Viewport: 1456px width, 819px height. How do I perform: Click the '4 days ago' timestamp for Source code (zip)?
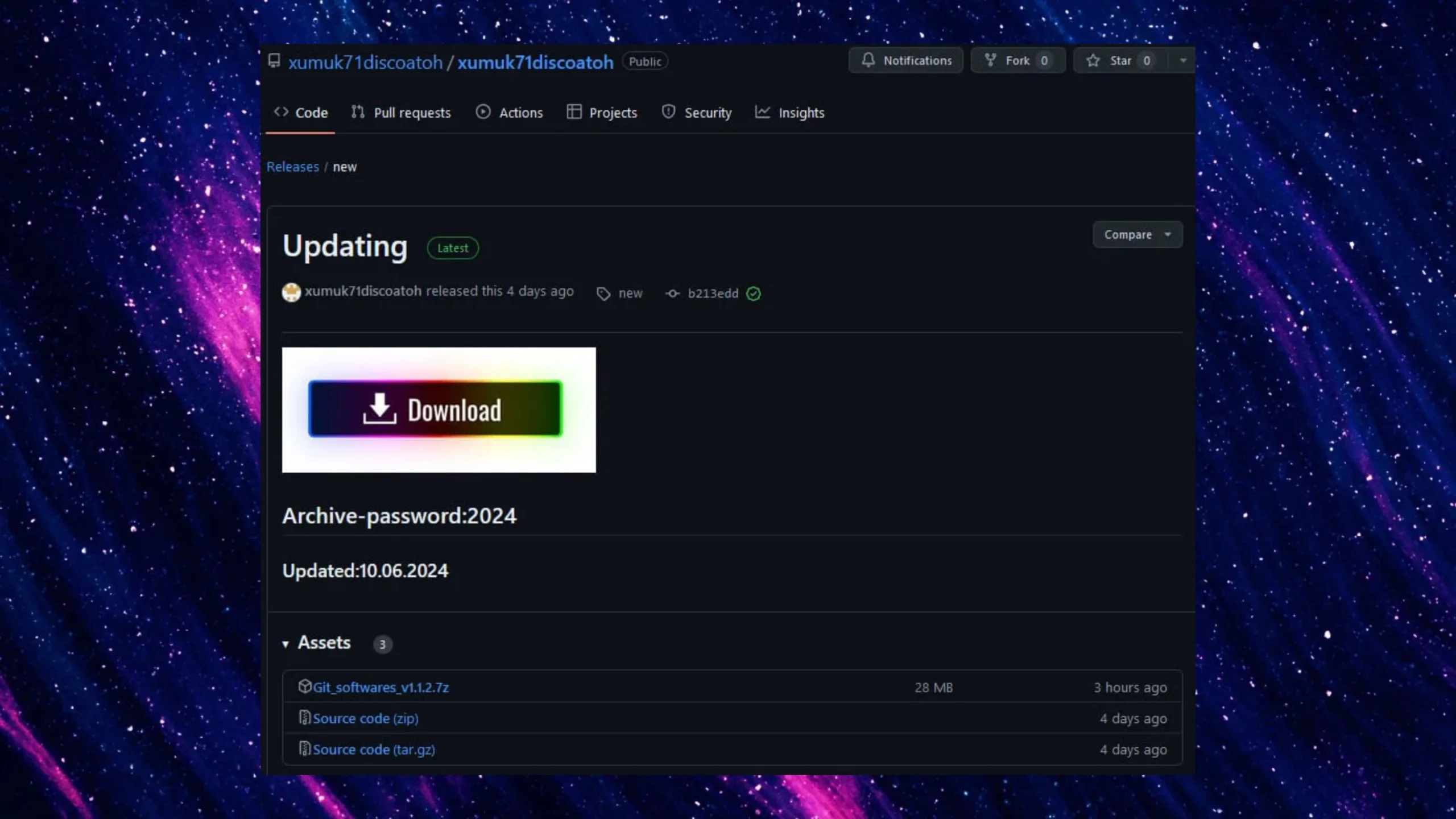1133,718
